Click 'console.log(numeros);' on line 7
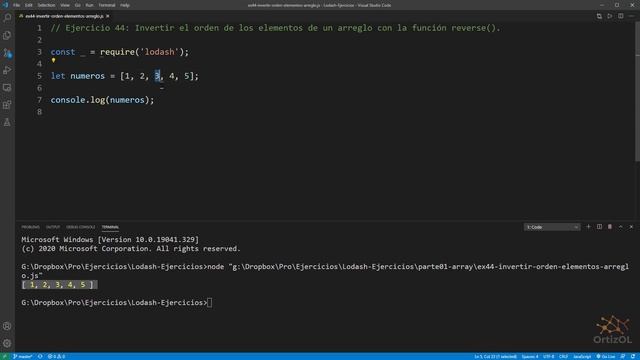640x360 pixels. coord(102,100)
